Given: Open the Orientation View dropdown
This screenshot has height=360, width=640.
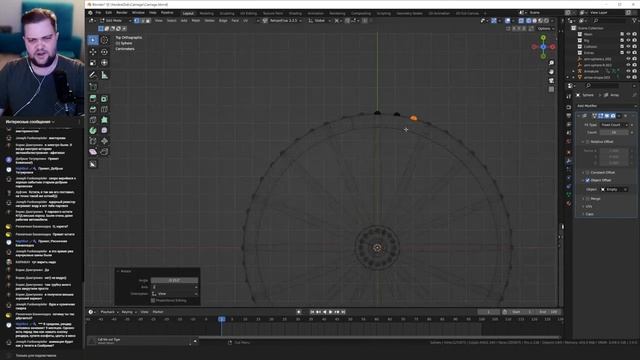Looking at the screenshot, I should point(175,294).
